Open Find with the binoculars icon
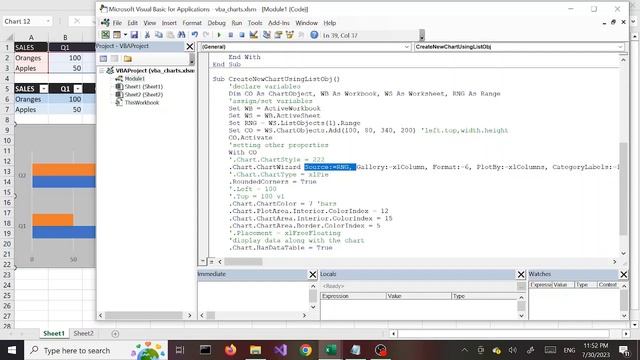Viewport: 640px width, 360px height. (x=182, y=35)
